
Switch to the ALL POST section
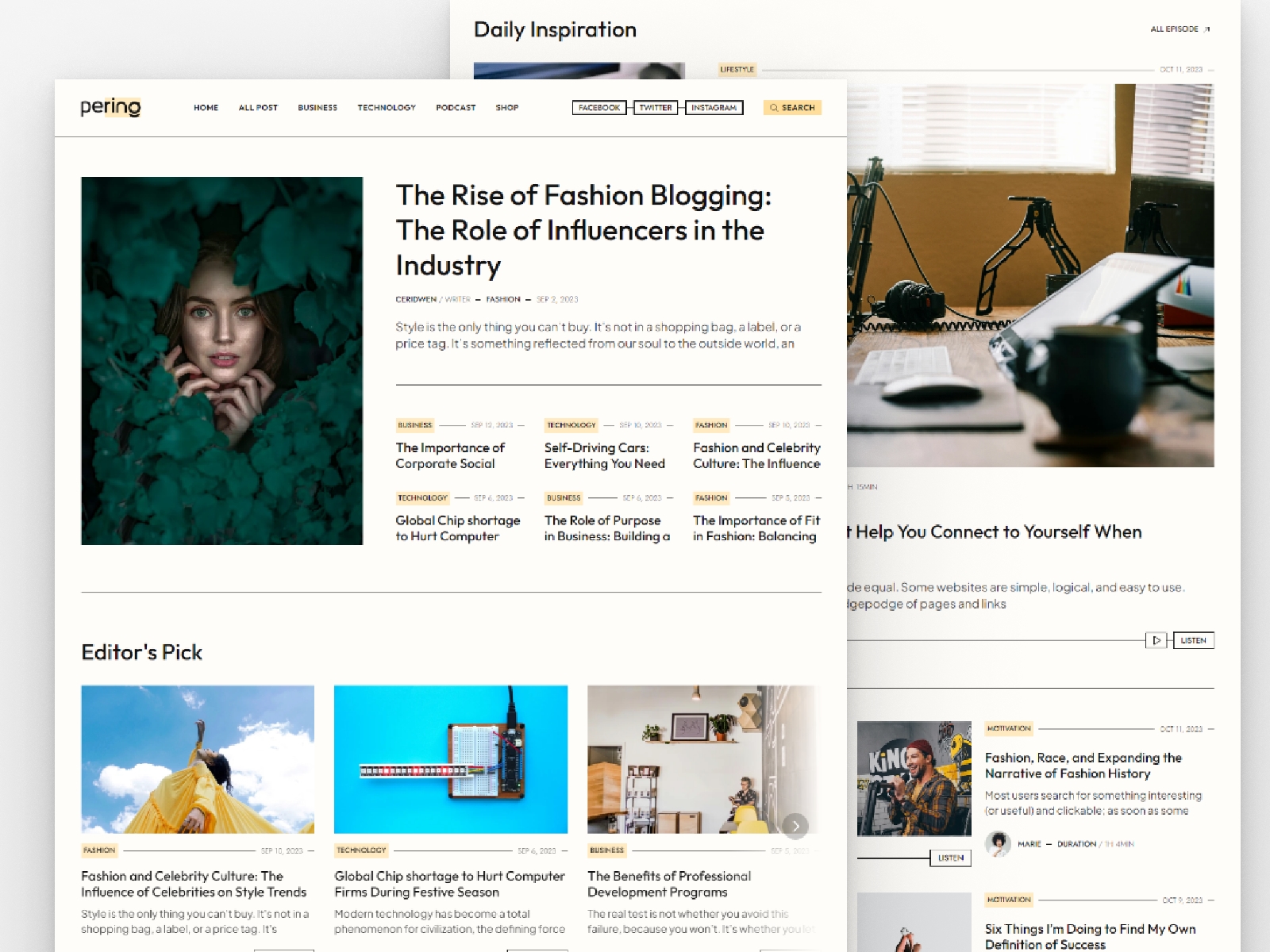(258, 108)
